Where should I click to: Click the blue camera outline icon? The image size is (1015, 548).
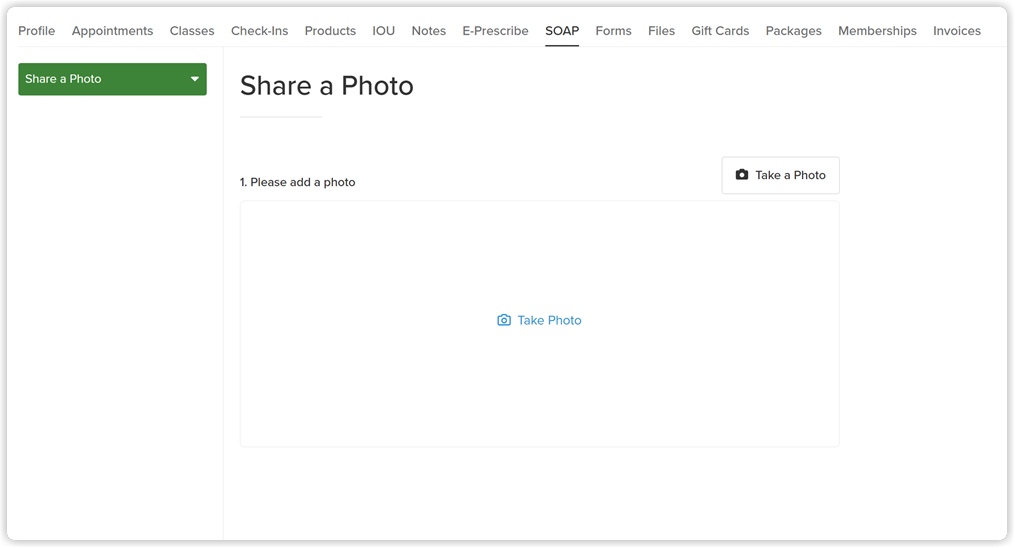pyautogui.click(x=504, y=320)
